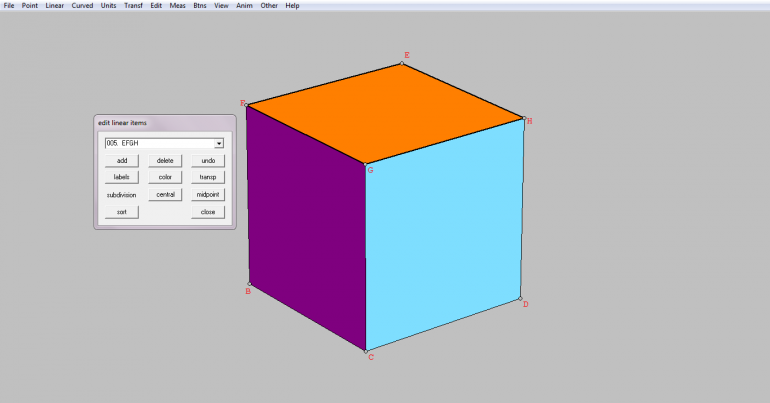Image resolution: width=770 pixels, height=403 pixels.
Task: Open the Help menu
Action: (x=292, y=5)
